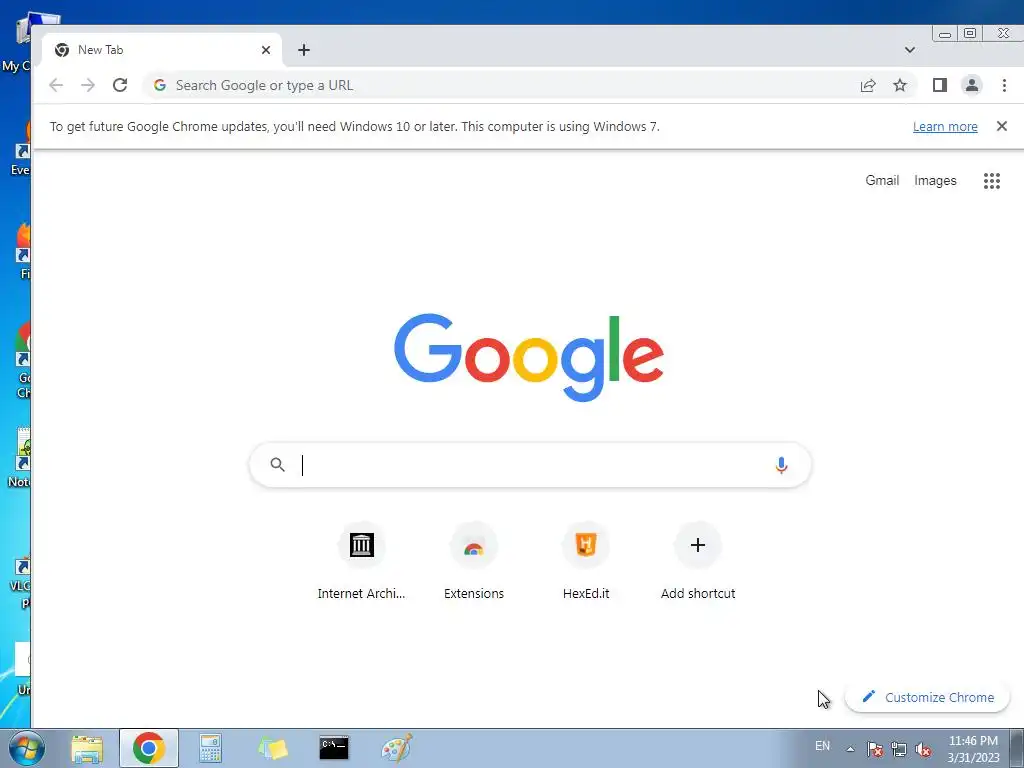The image size is (1024, 768).
Task: Follow the Learn more link
Action: click(945, 127)
